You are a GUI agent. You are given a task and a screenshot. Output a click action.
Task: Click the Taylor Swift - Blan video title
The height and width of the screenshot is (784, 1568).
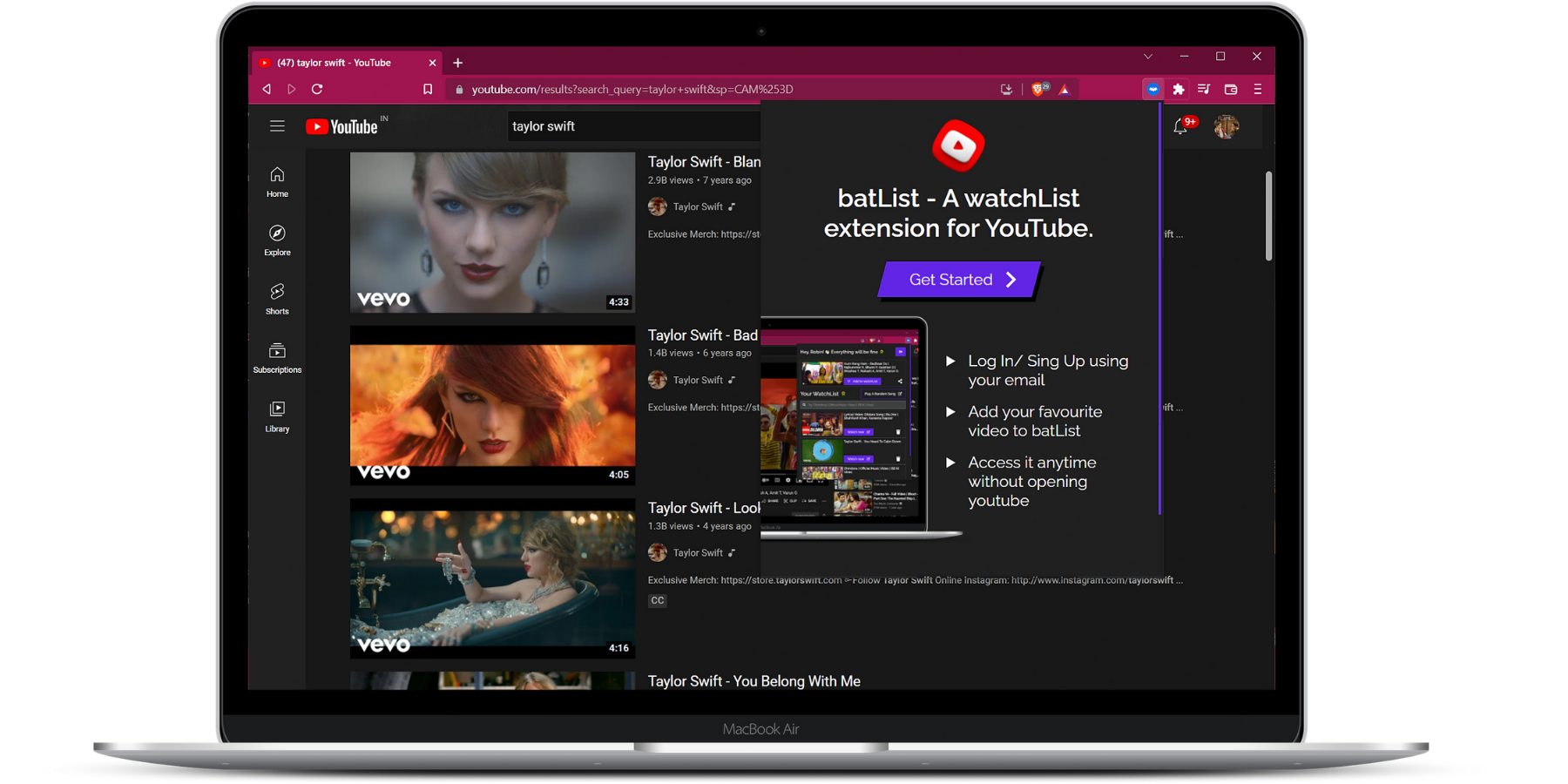coord(704,162)
